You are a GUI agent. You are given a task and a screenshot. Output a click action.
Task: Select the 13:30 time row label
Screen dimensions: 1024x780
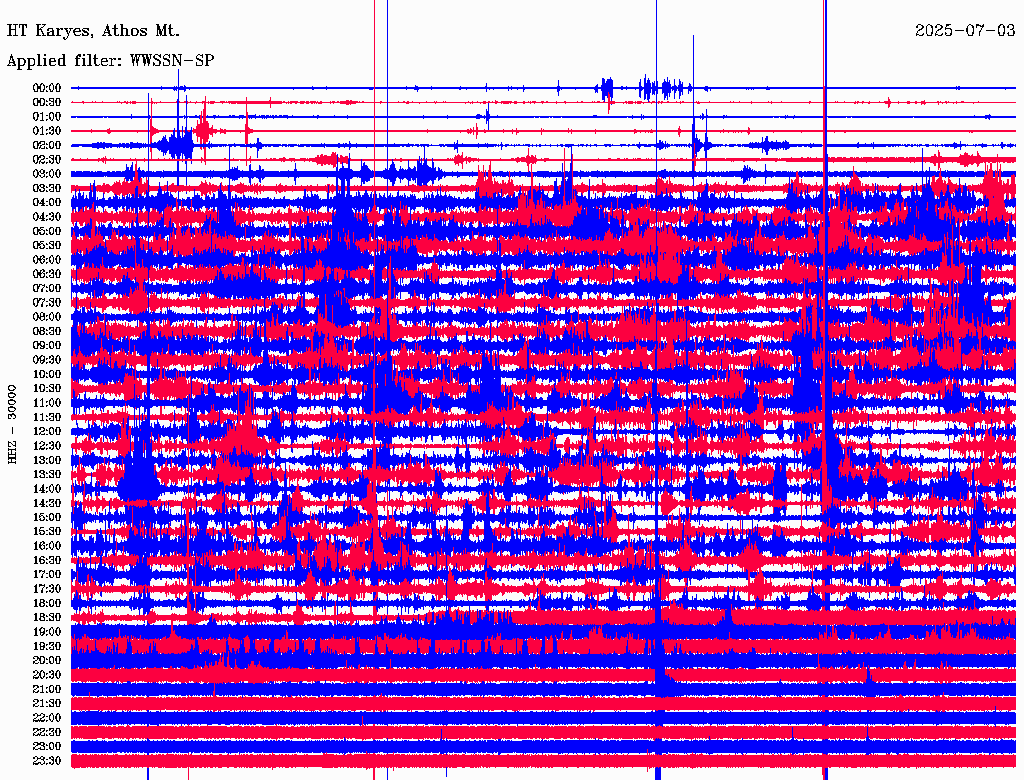pyautogui.click(x=47, y=475)
